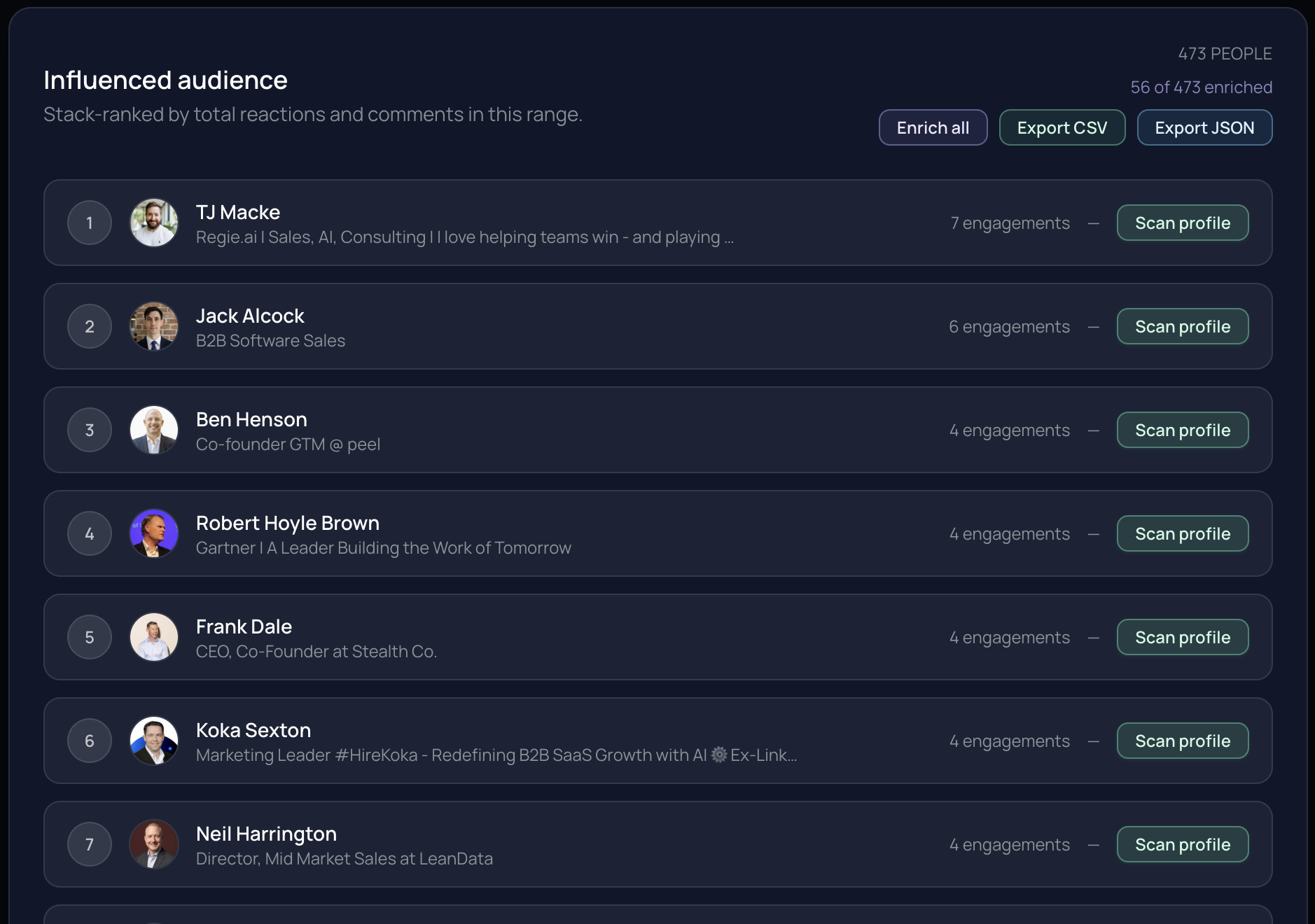Click the 'Regie.ai | Sales, AI, Consulting' headline
The width and height of the screenshot is (1315, 924).
pyautogui.click(x=465, y=237)
